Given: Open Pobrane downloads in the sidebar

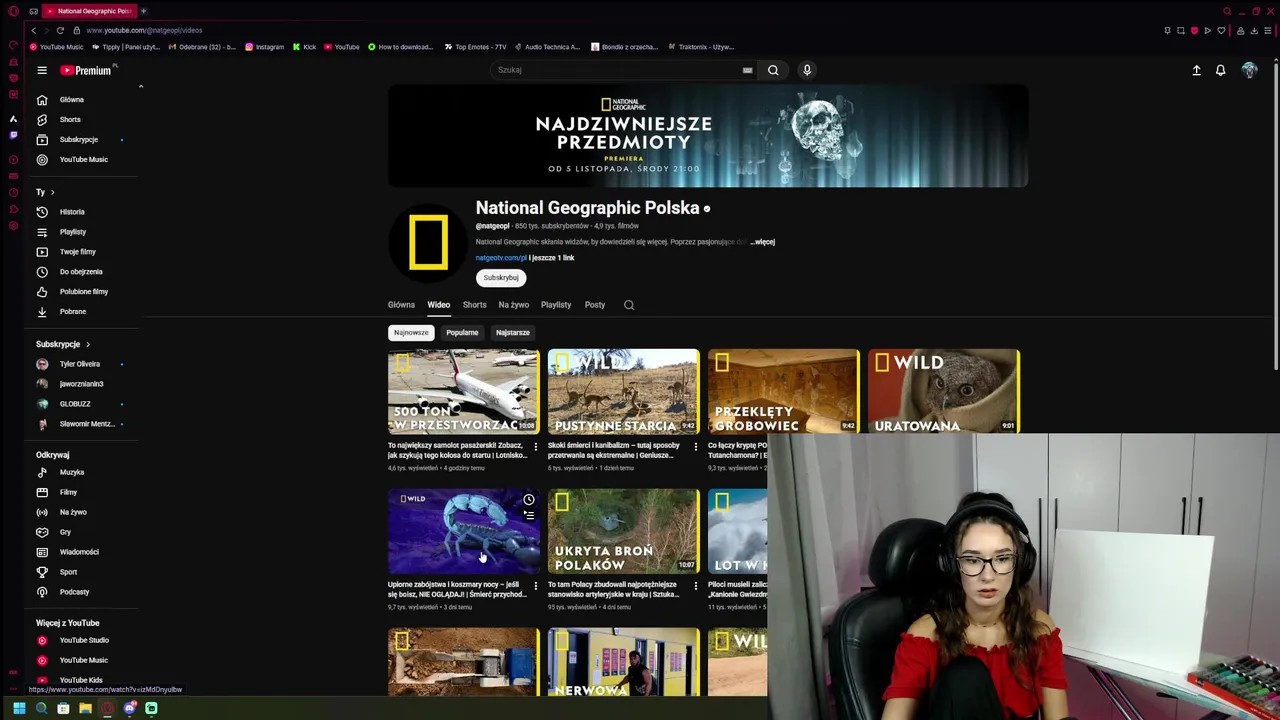Looking at the screenshot, I should tap(72, 312).
